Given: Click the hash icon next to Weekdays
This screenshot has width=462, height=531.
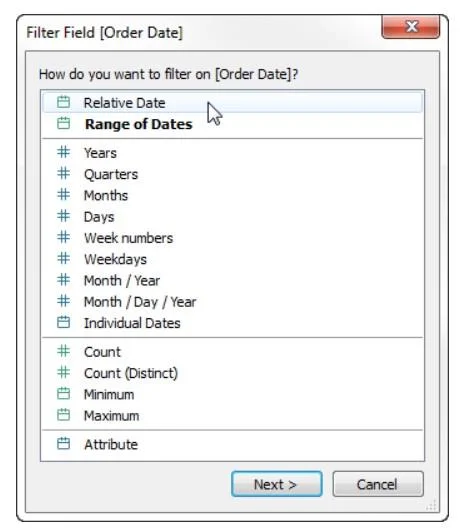Looking at the screenshot, I should [64, 259].
